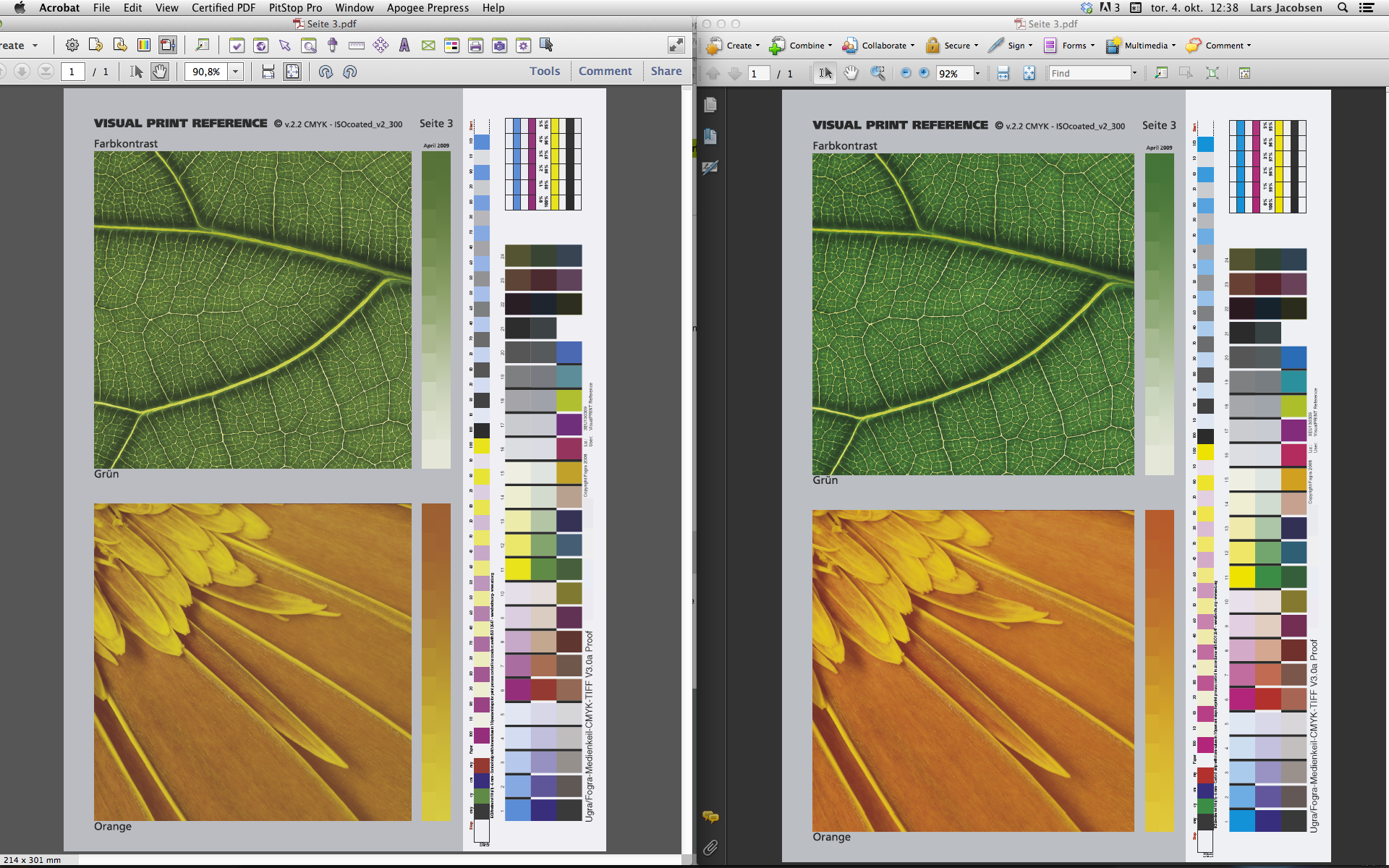Select the PitStop object arrow tool
Screen dimensions: 1389x868
[285, 46]
